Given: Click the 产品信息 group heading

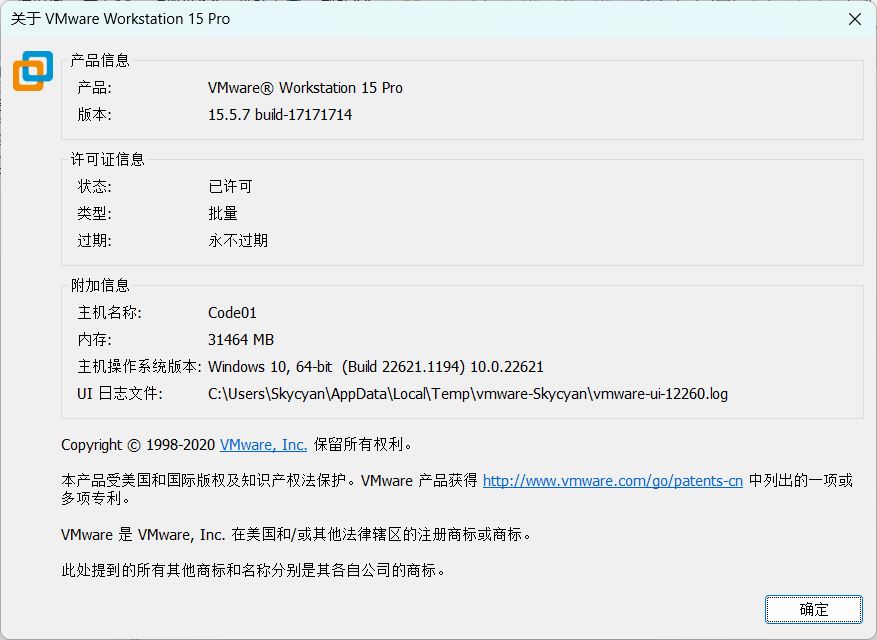Looking at the screenshot, I should click(100, 60).
